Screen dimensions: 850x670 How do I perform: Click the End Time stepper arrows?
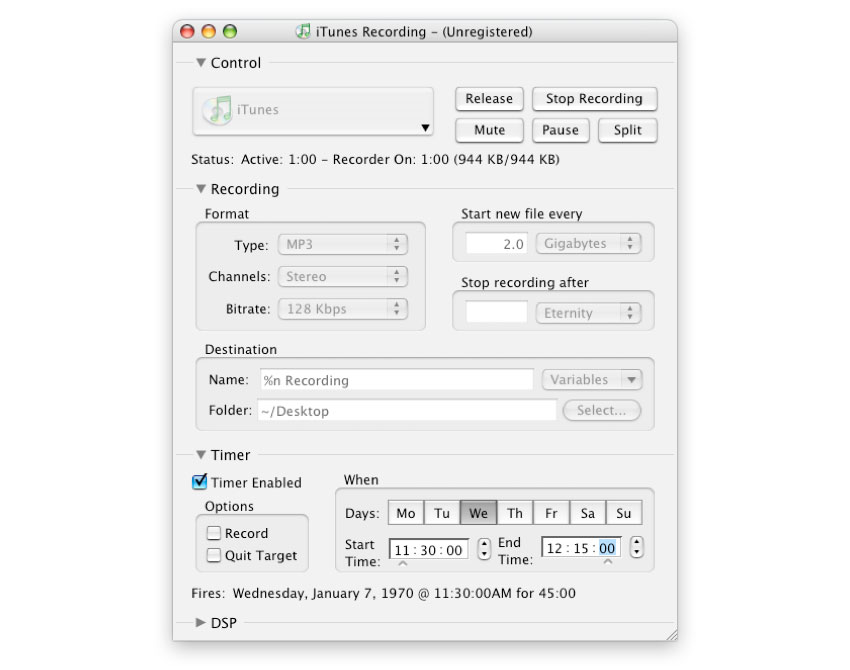[637, 547]
